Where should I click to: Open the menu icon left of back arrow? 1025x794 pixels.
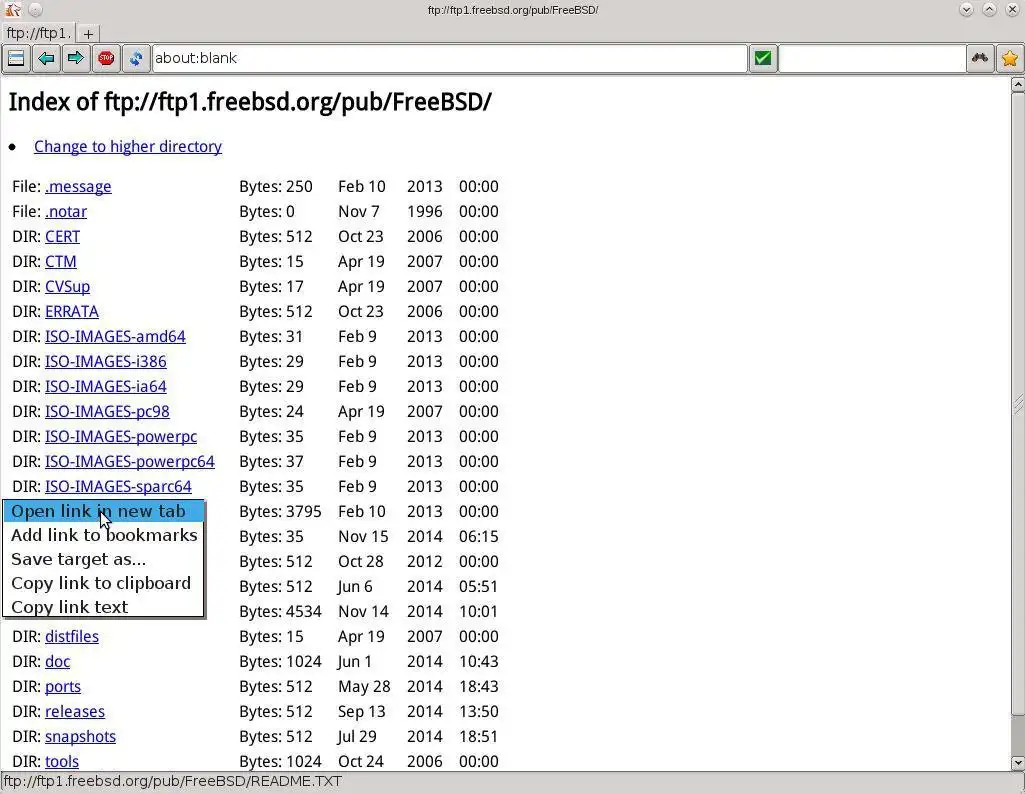point(16,58)
